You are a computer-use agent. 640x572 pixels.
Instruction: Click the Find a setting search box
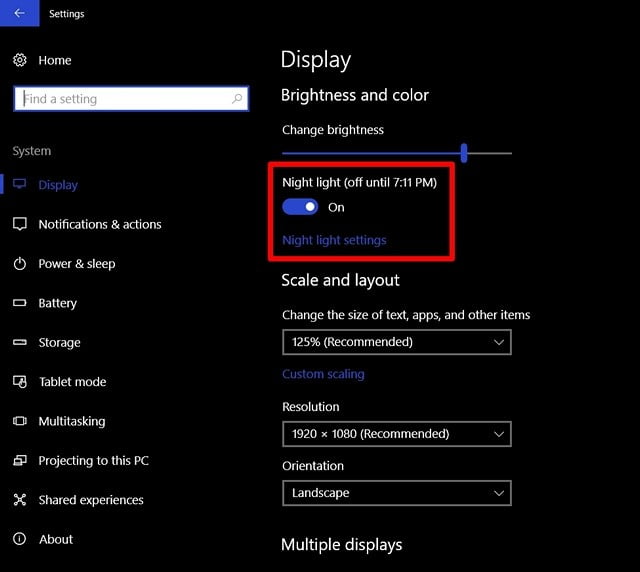pos(120,99)
